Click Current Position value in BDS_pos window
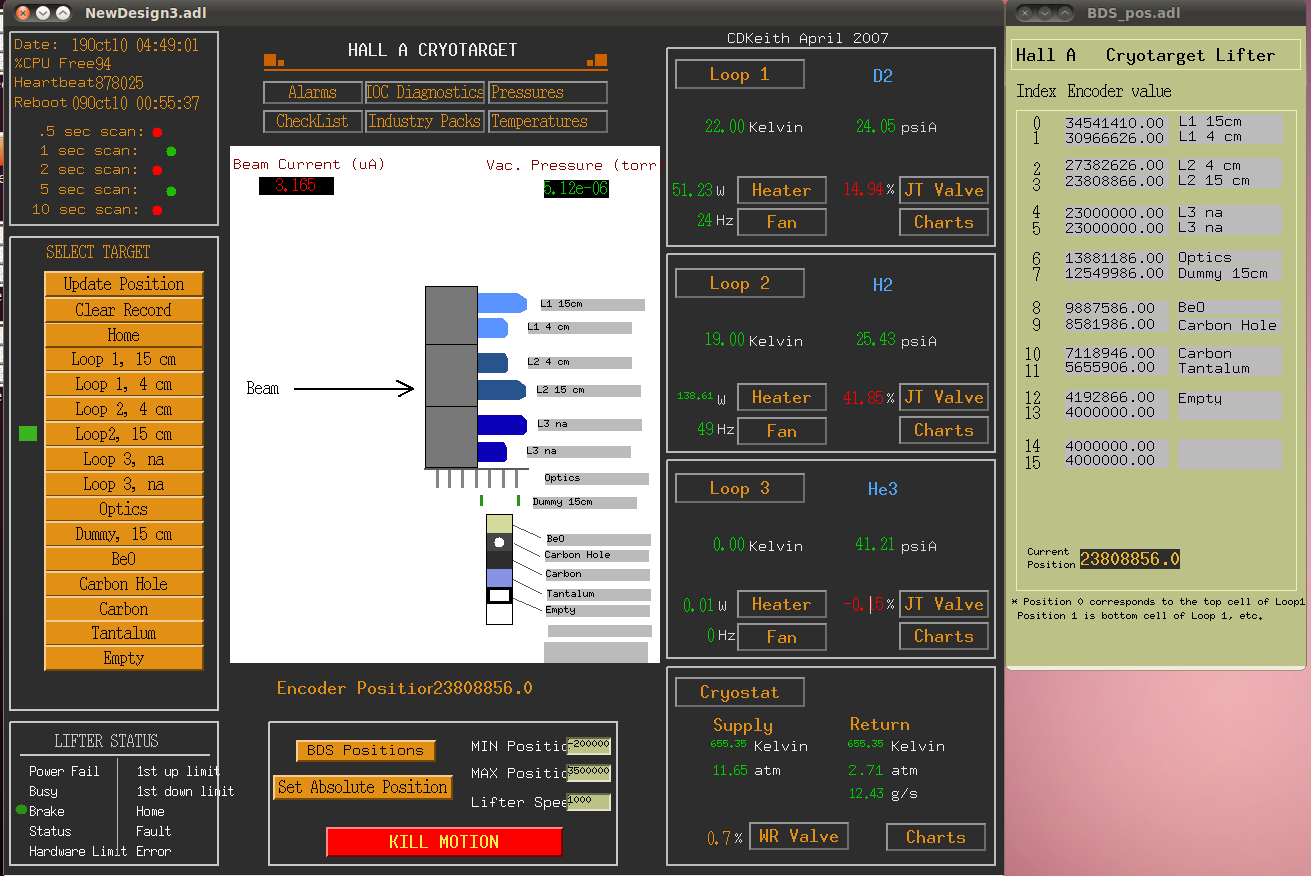Viewport: 1311px width, 876px height. pos(1129,559)
